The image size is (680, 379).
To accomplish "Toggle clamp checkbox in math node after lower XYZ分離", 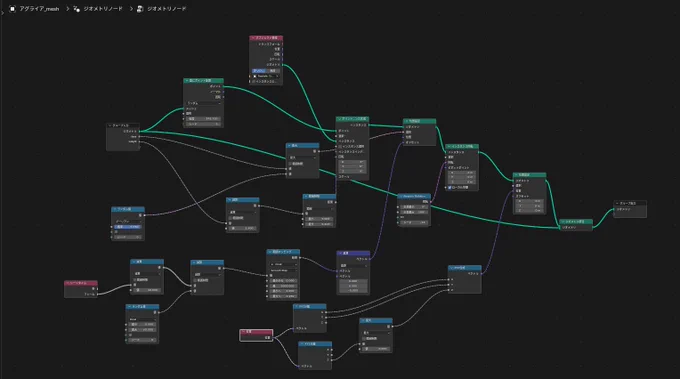I will [x=364, y=338].
